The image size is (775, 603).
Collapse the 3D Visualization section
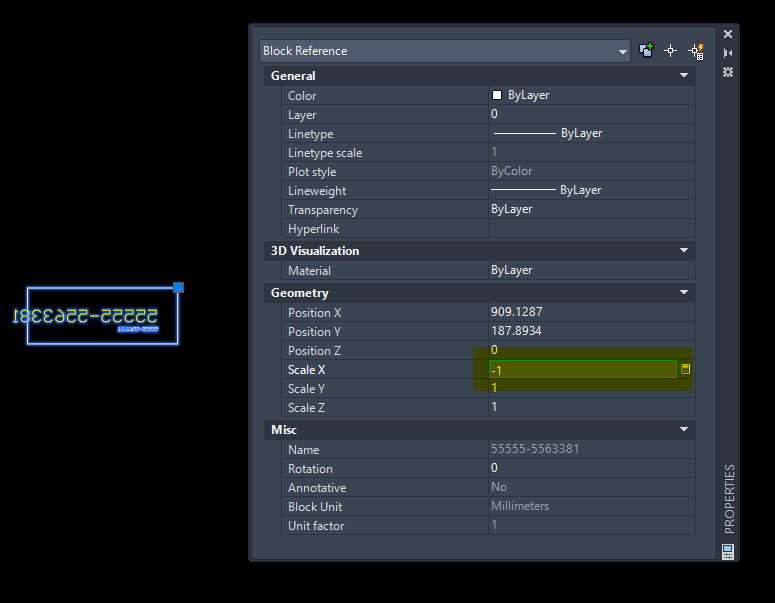[x=684, y=250]
